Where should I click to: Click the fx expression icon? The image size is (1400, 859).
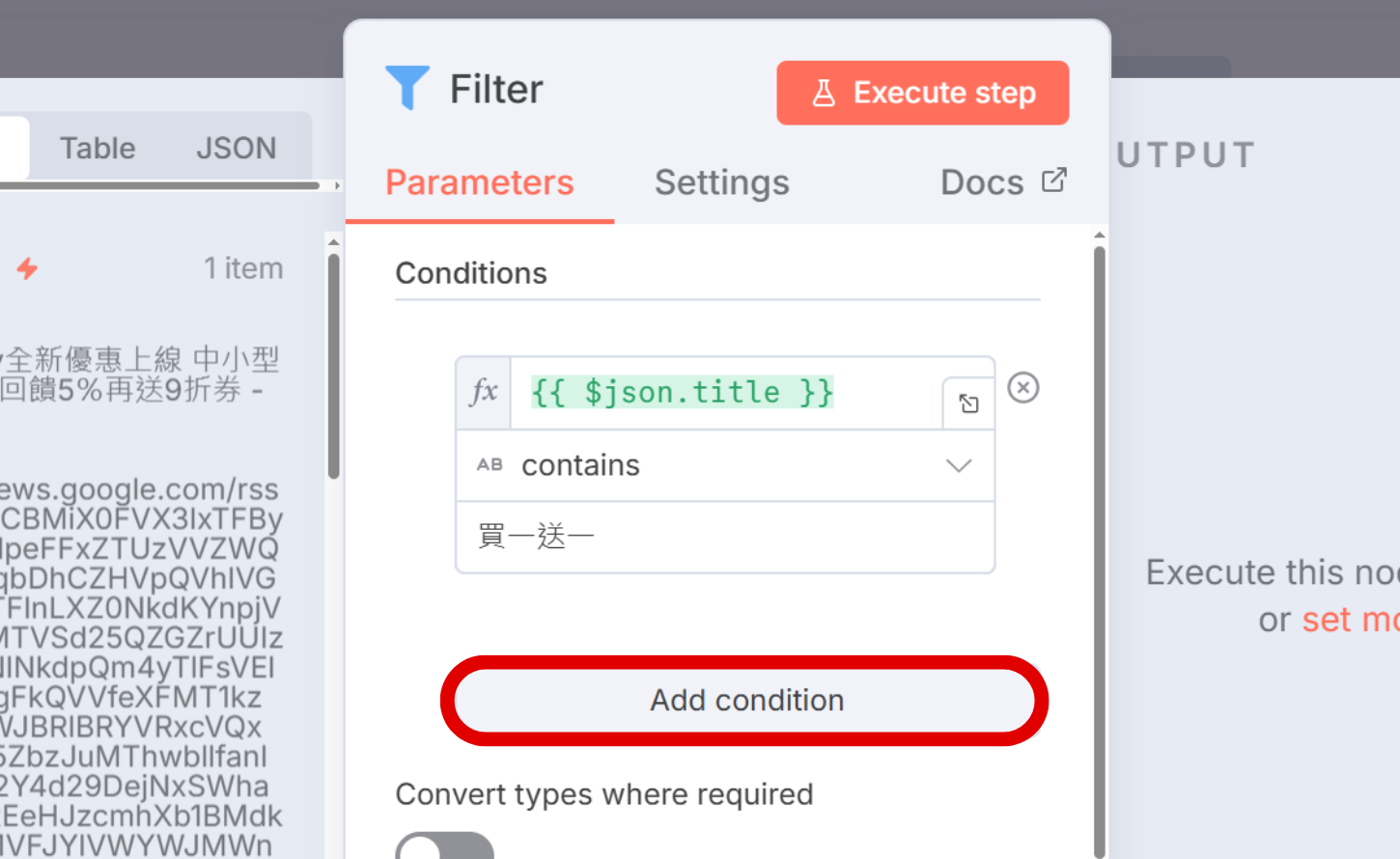pos(484,392)
